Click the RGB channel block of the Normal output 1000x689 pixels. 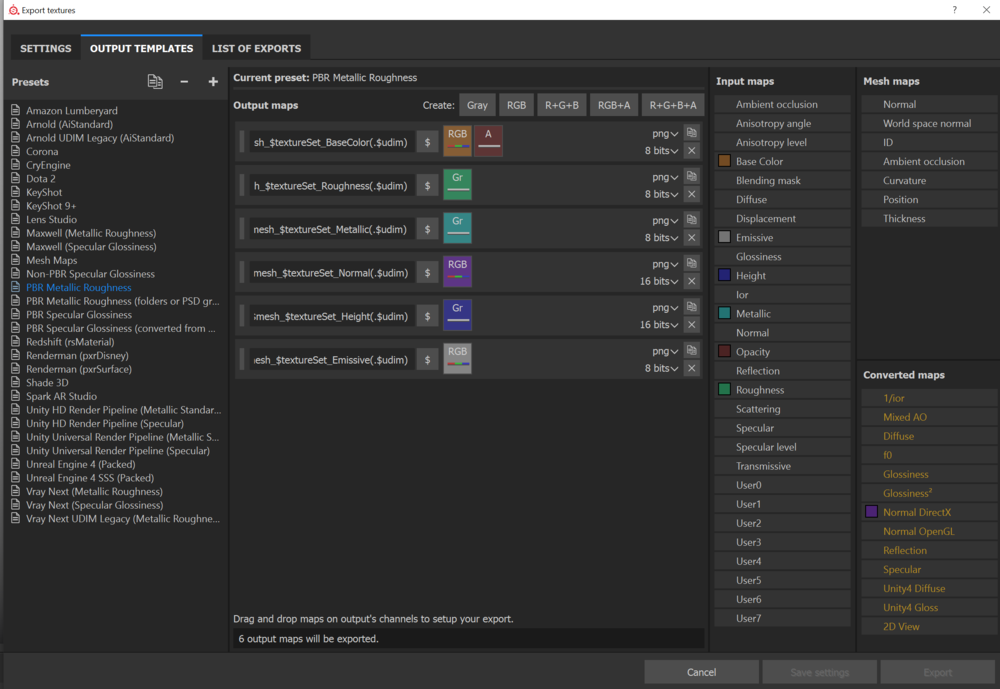click(457, 271)
